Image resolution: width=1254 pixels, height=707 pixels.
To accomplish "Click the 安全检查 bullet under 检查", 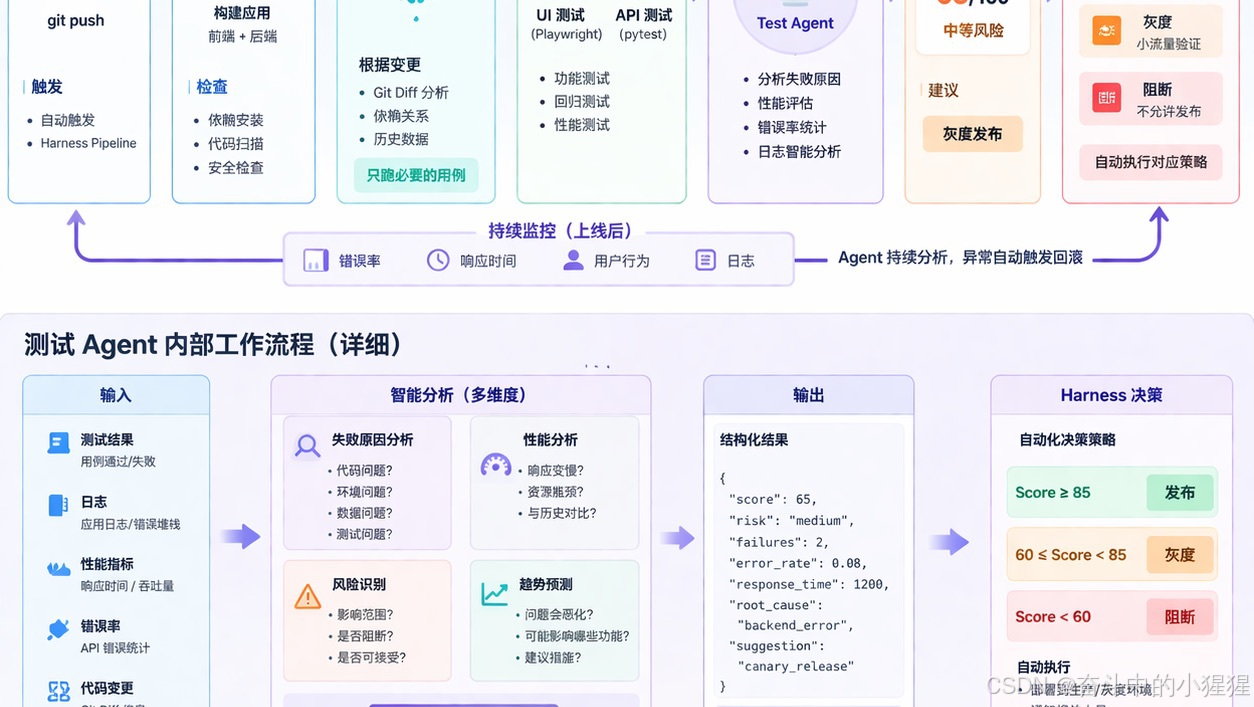I will coord(236,168).
